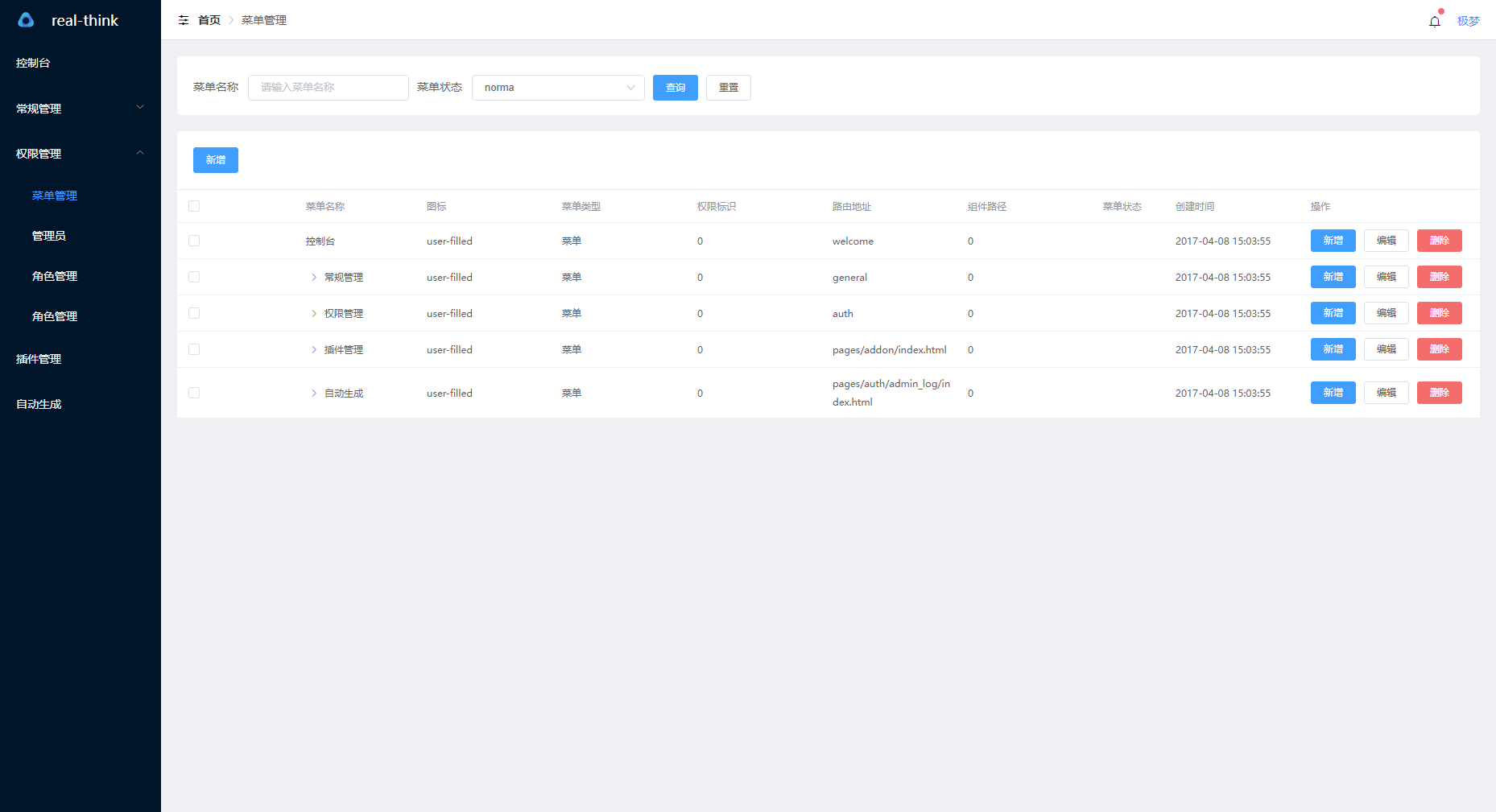
Task: Click 新增 in the 自动生成 row
Action: point(1333,393)
